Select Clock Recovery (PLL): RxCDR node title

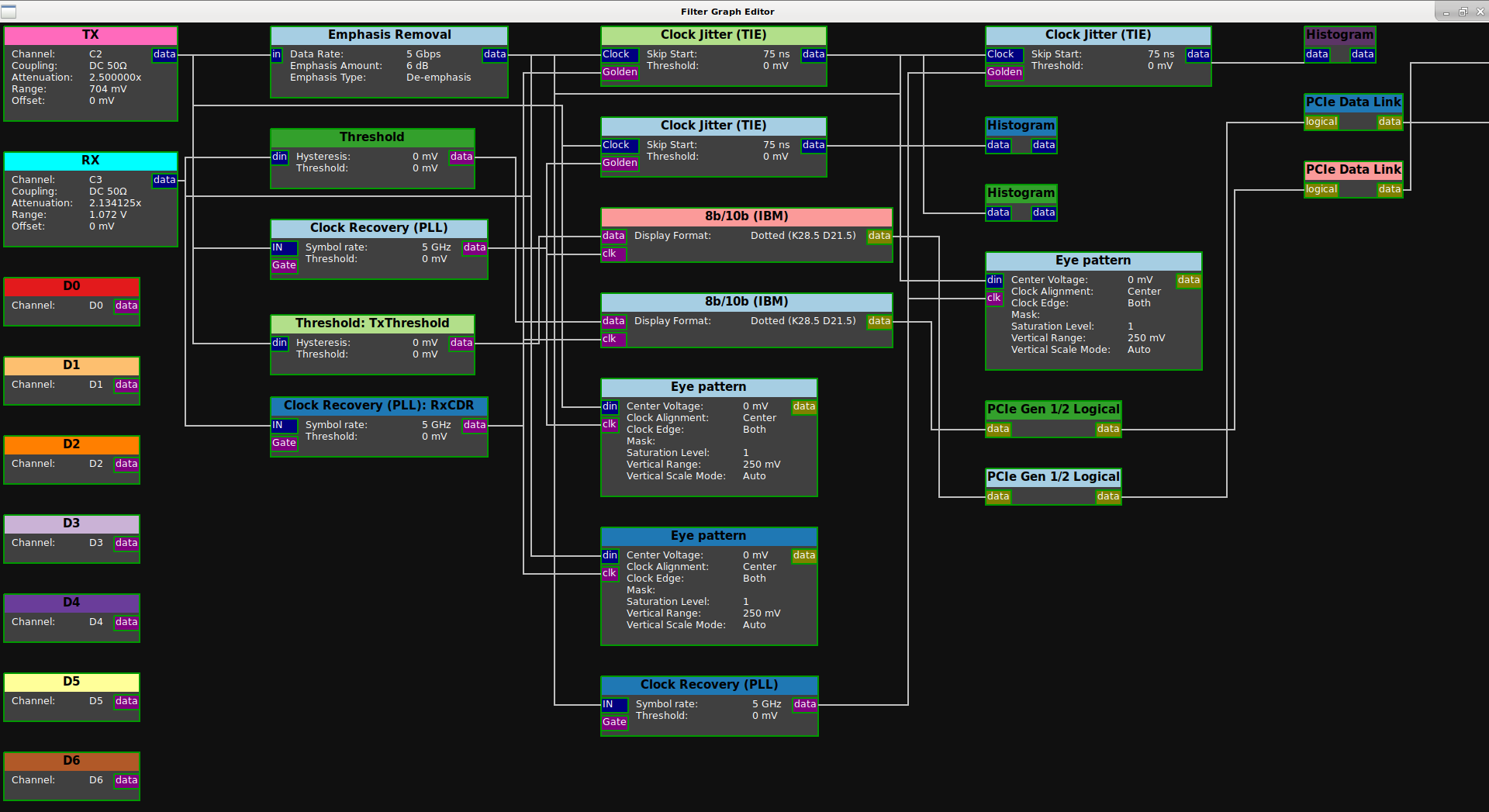tap(379, 406)
